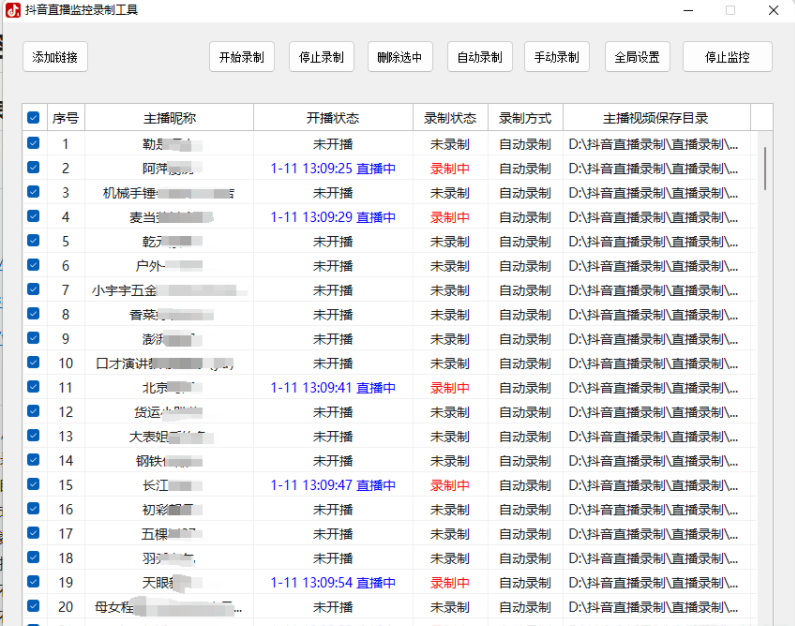Uncheck the checkbox for row 2
795x626 pixels.
coord(33,167)
